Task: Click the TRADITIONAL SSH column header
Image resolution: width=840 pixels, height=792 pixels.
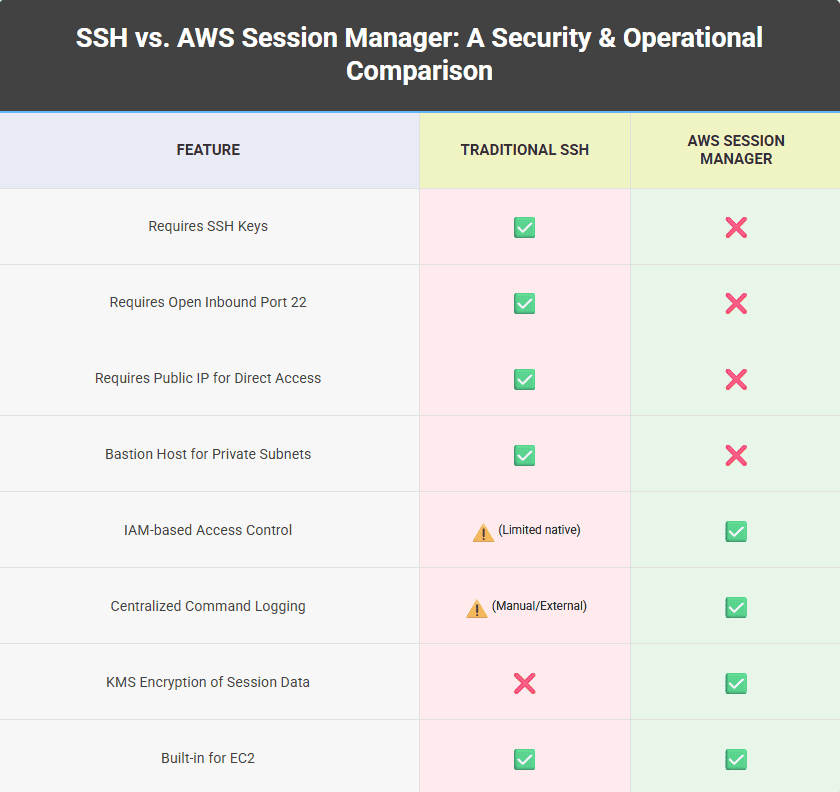Action: tap(524, 150)
